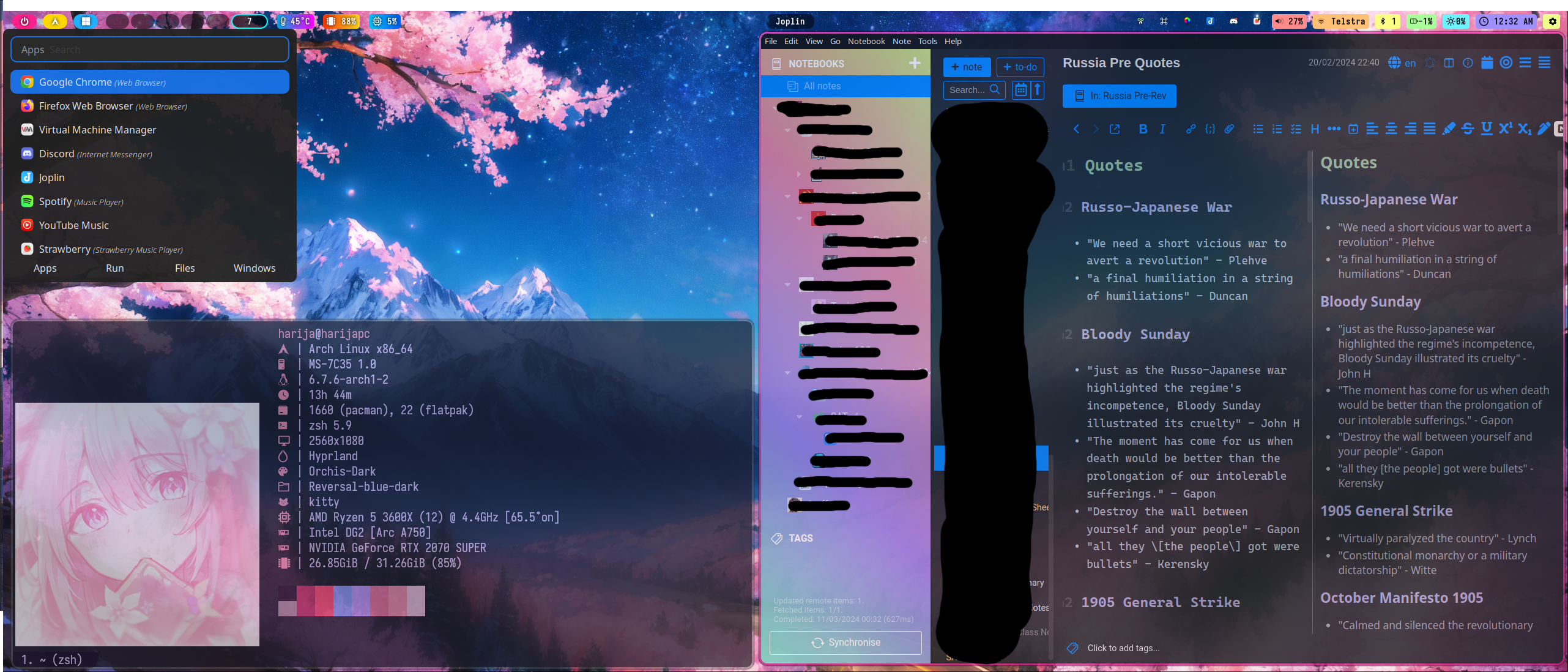Image resolution: width=1568 pixels, height=672 pixels.
Task: Create a new to-do item
Action: pos(1020,67)
